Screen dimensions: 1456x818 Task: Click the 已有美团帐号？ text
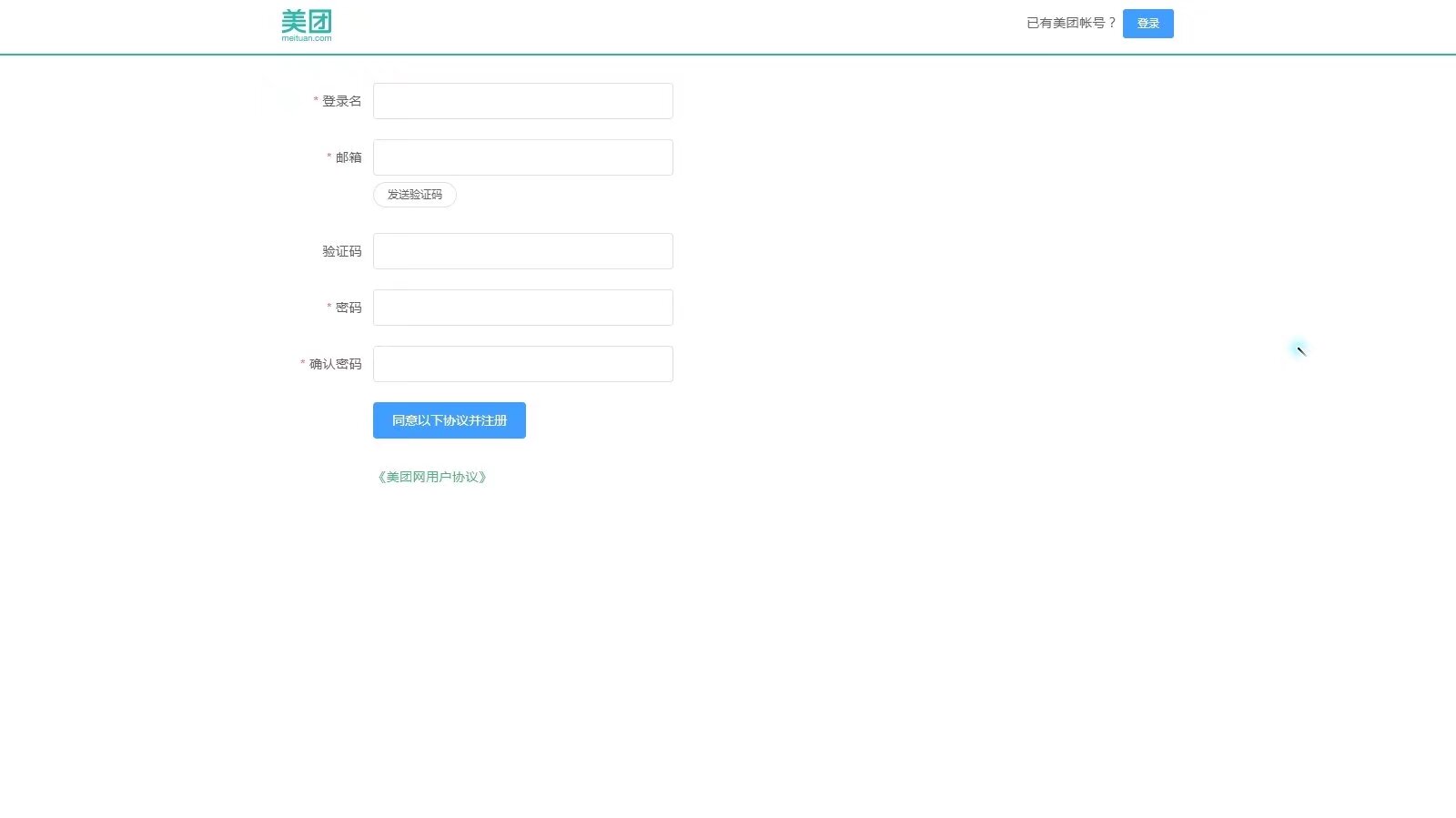click(1071, 23)
